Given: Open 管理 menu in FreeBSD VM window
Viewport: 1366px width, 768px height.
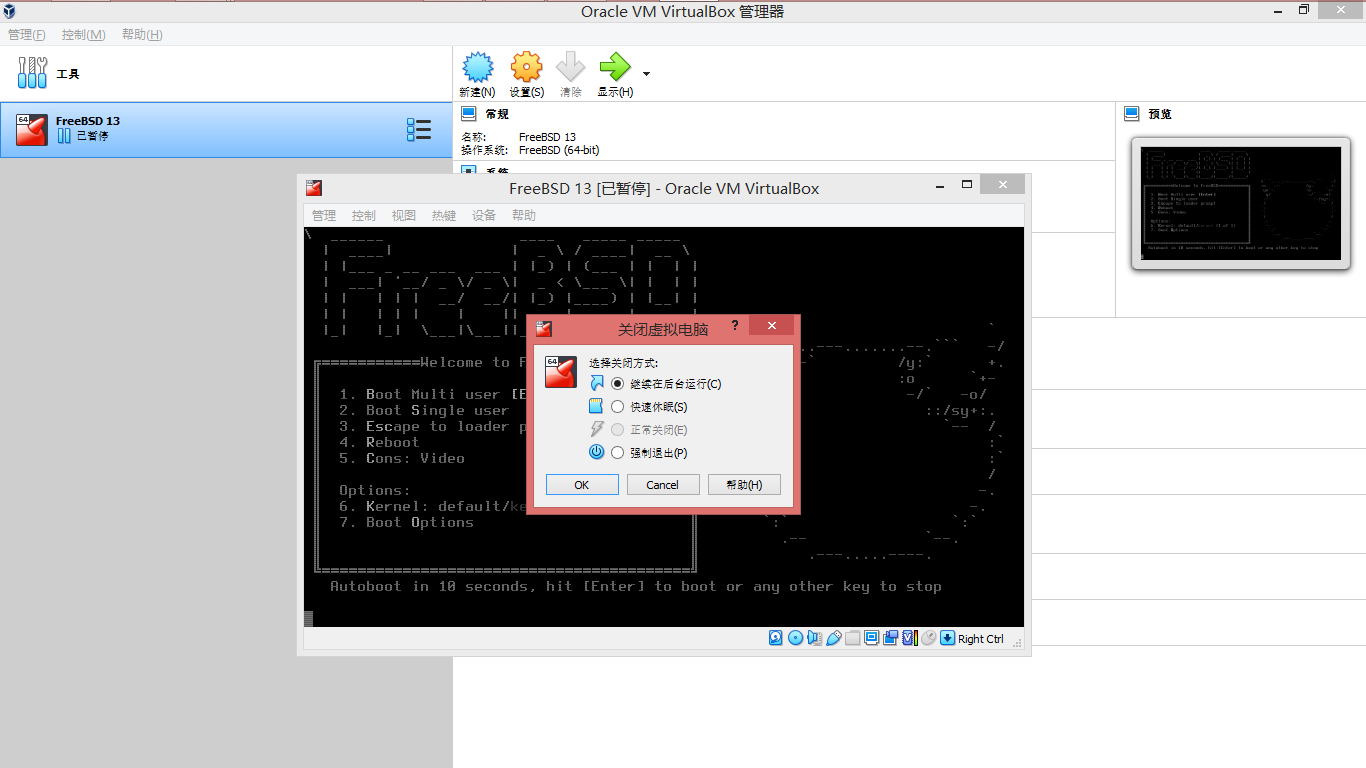Looking at the screenshot, I should [324, 215].
